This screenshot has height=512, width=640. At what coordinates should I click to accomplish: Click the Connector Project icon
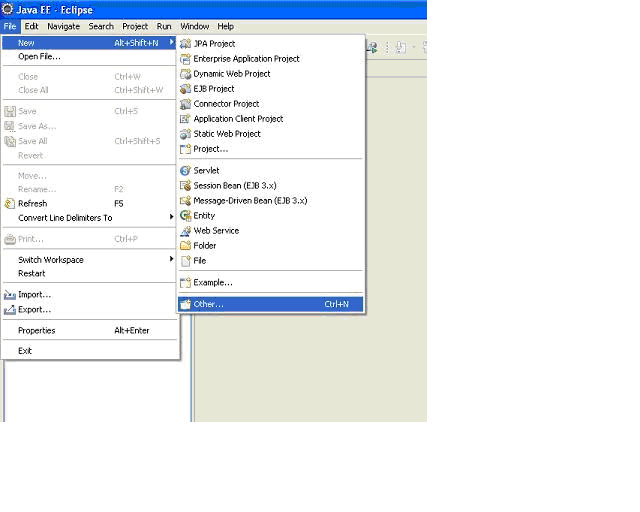coord(185,104)
